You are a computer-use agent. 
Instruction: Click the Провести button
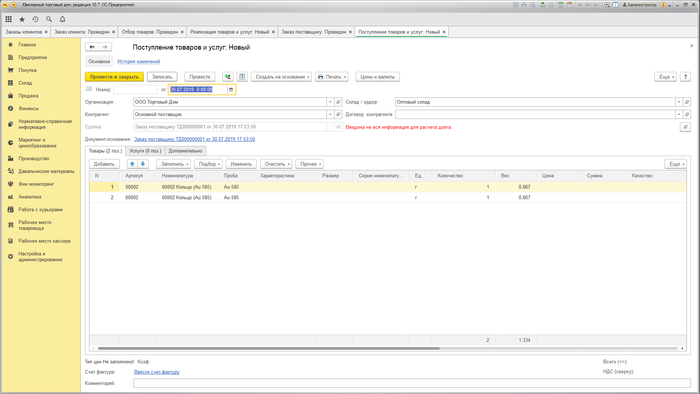point(200,77)
